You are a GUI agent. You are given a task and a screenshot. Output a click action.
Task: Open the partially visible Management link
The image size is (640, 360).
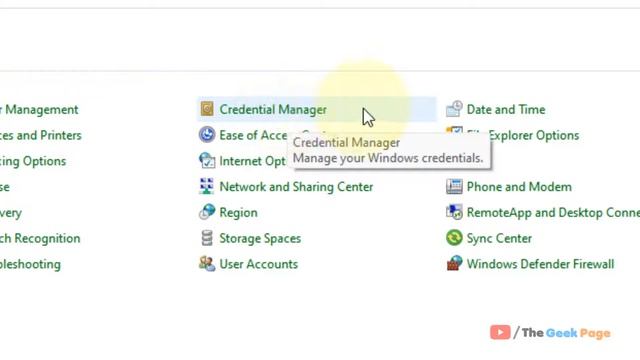coord(39,109)
